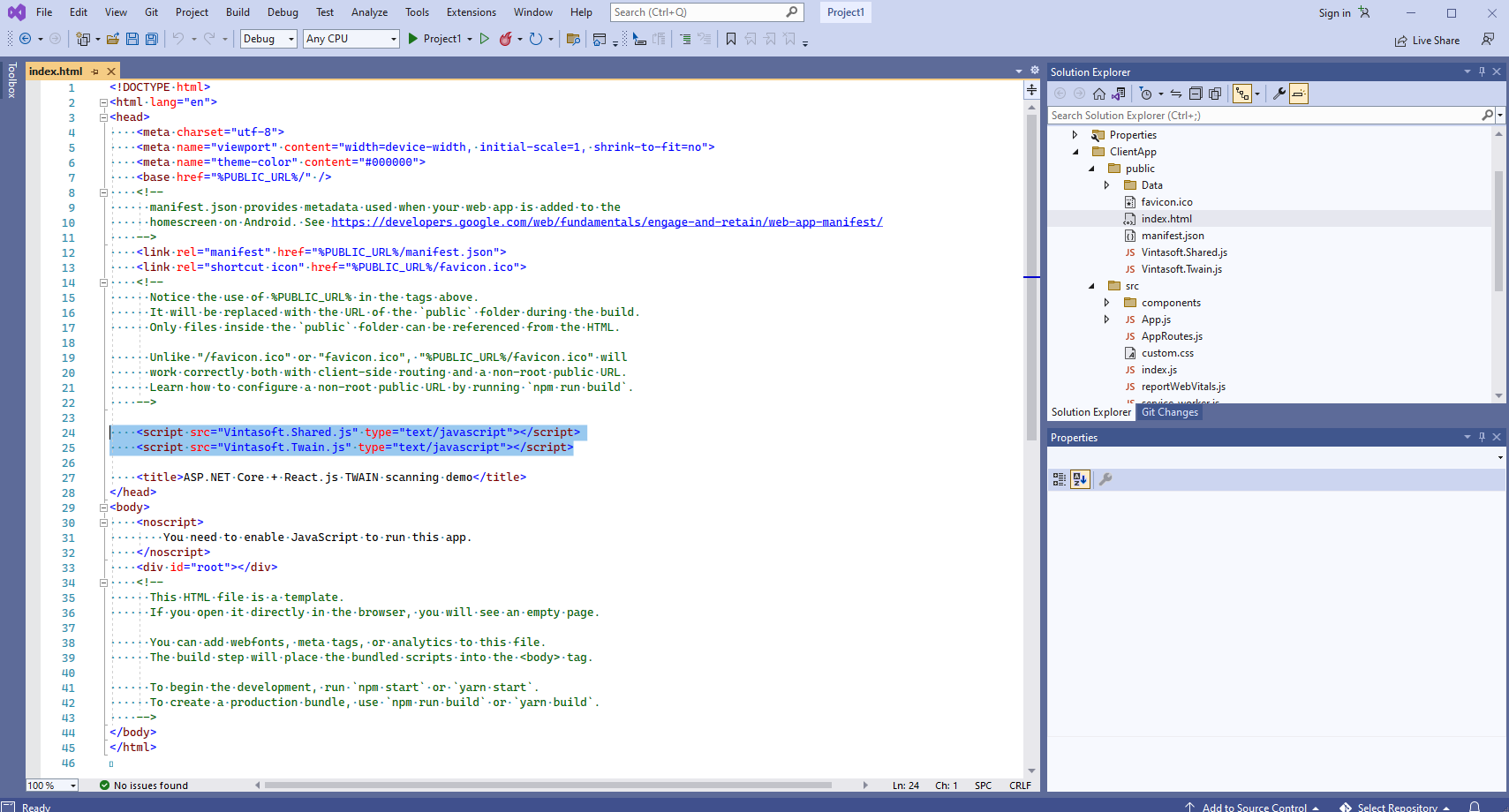This screenshot has width=1509, height=812.
Task: Click the Save All toolbar icon
Action: [x=152, y=39]
